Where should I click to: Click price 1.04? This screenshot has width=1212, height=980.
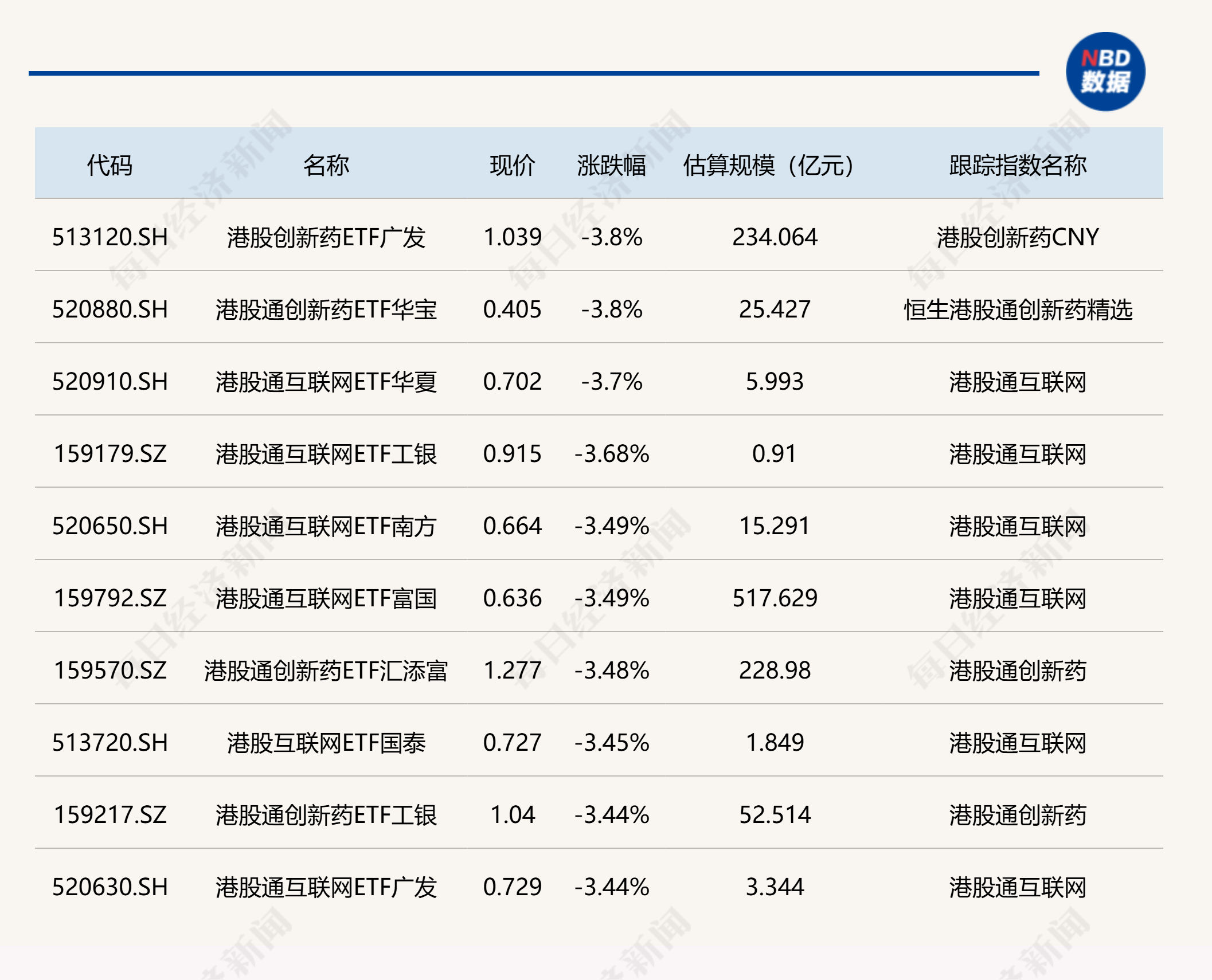tap(513, 815)
